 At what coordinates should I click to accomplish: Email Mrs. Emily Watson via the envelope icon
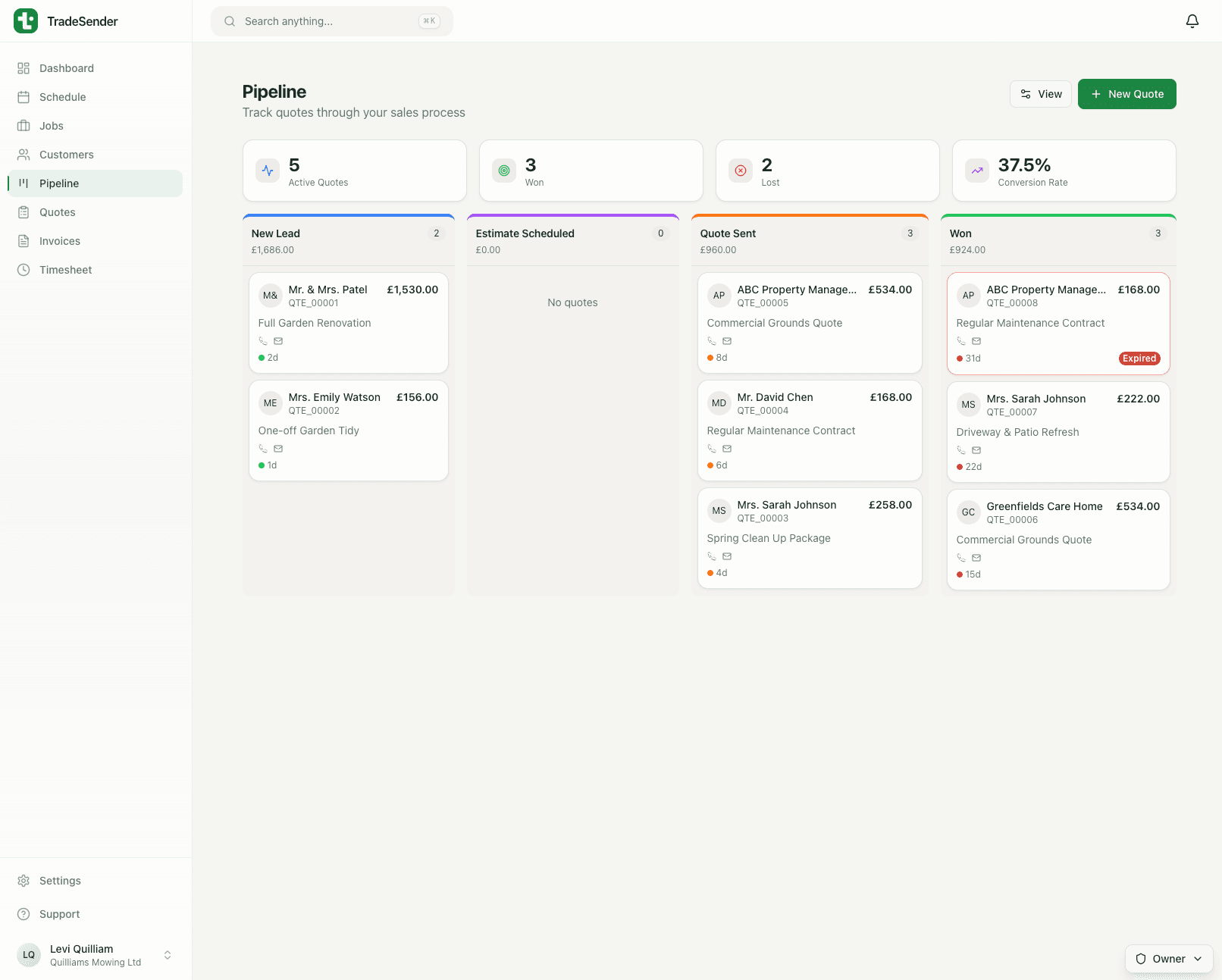click(278, 449)
